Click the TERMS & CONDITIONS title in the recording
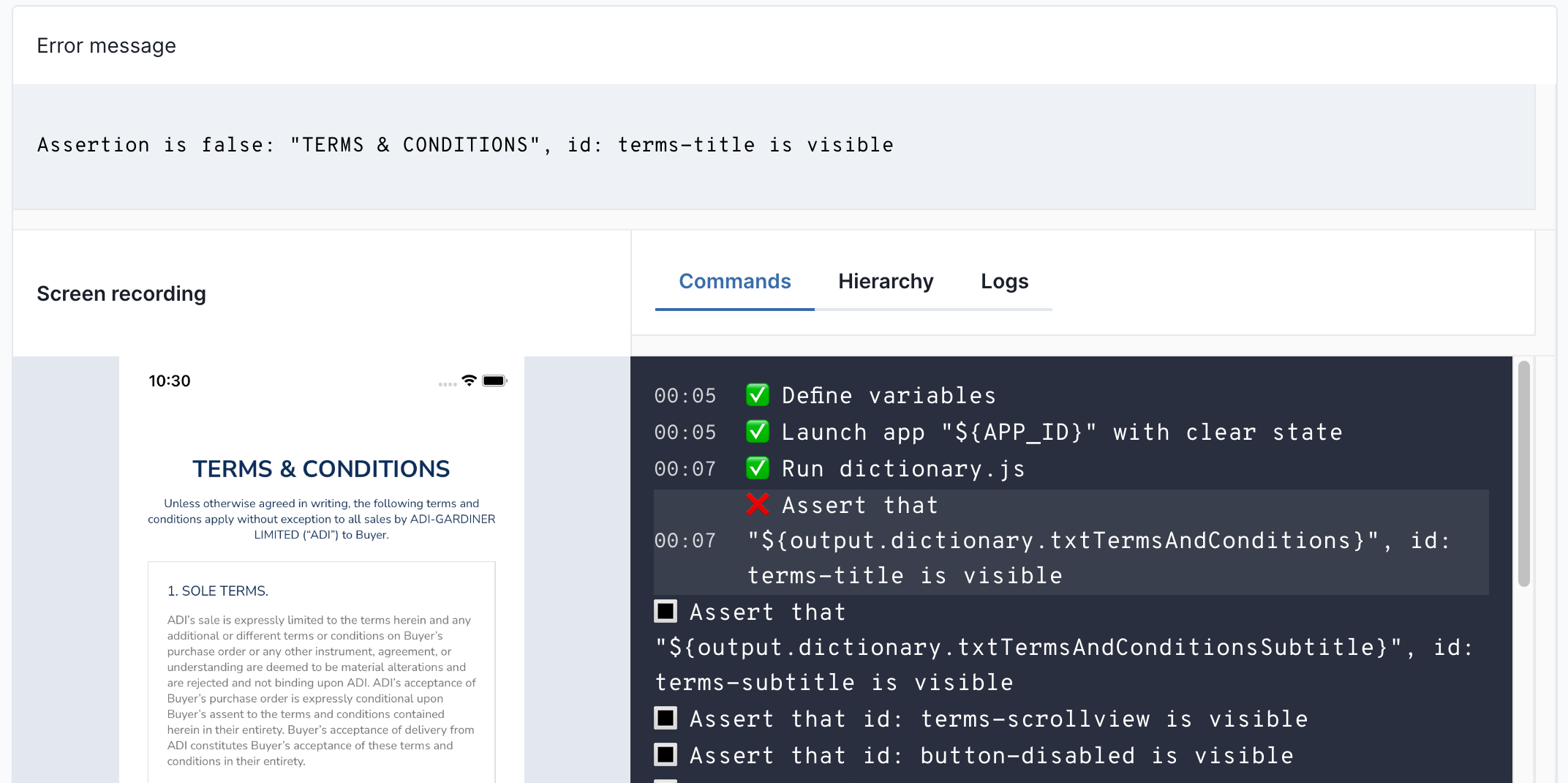Screen dimensions: 1568x783 (x=321, y=468)
